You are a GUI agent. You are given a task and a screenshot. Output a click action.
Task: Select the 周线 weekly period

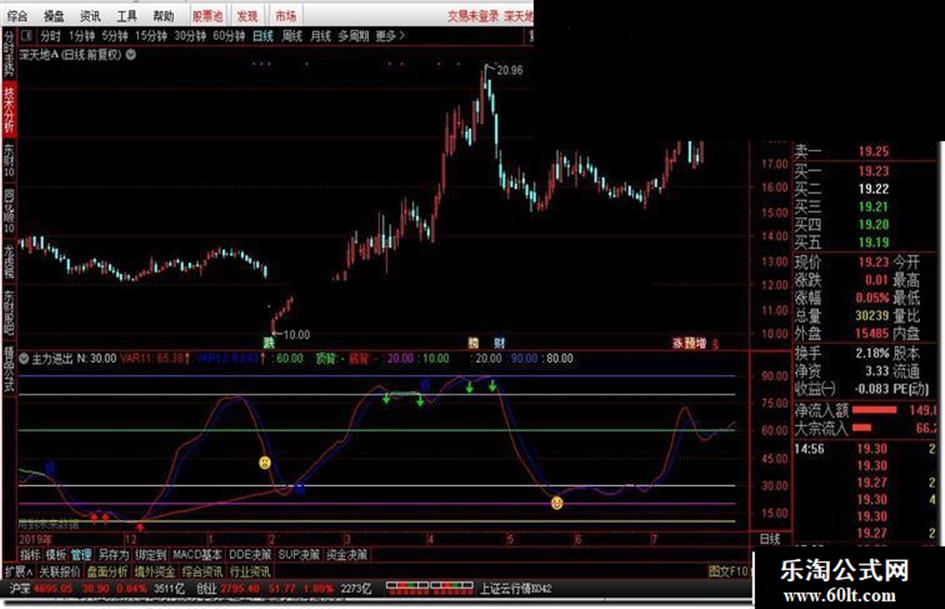click(292, 36)
